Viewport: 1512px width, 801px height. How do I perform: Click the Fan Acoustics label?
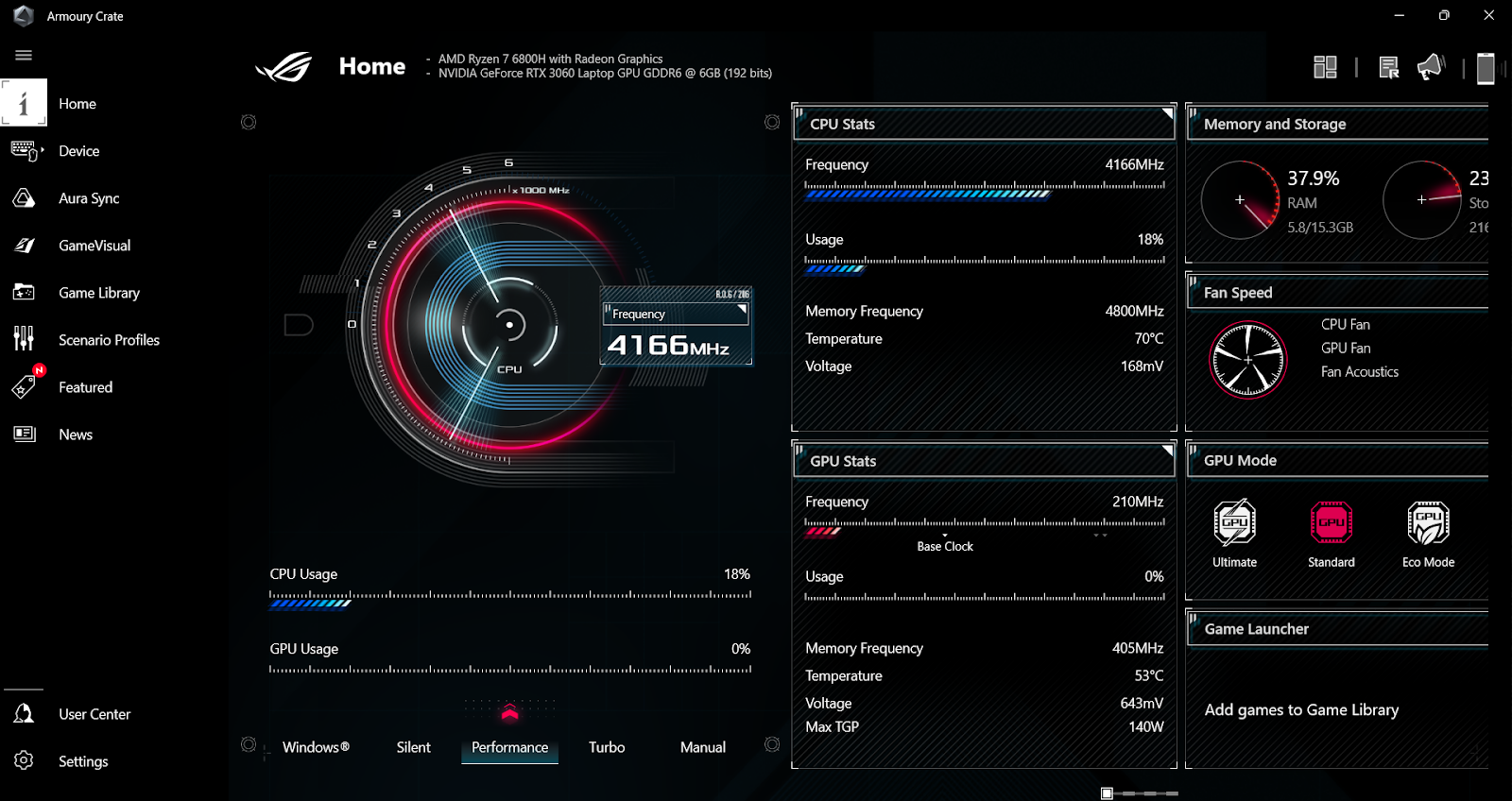(x=1360, y=372)
